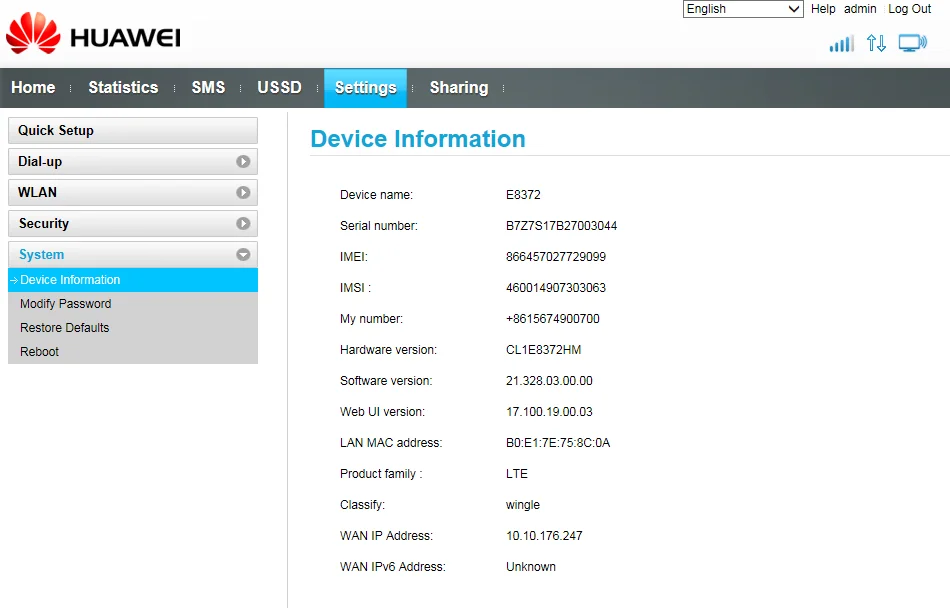Open the Help link
The height and width of the screenshot is (612, 950).
click(823, 9)
